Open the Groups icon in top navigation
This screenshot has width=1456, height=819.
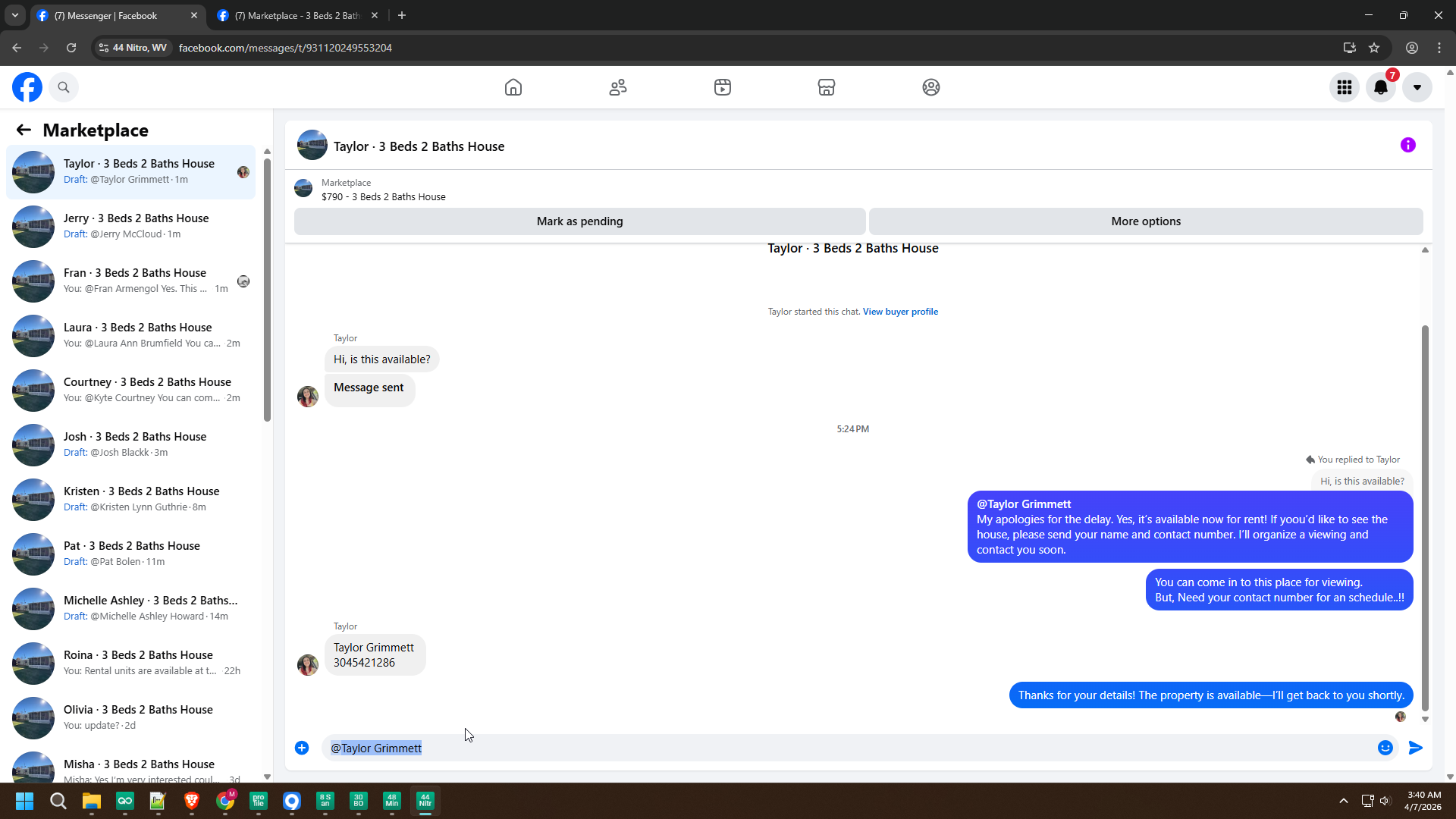coord(931,87)
